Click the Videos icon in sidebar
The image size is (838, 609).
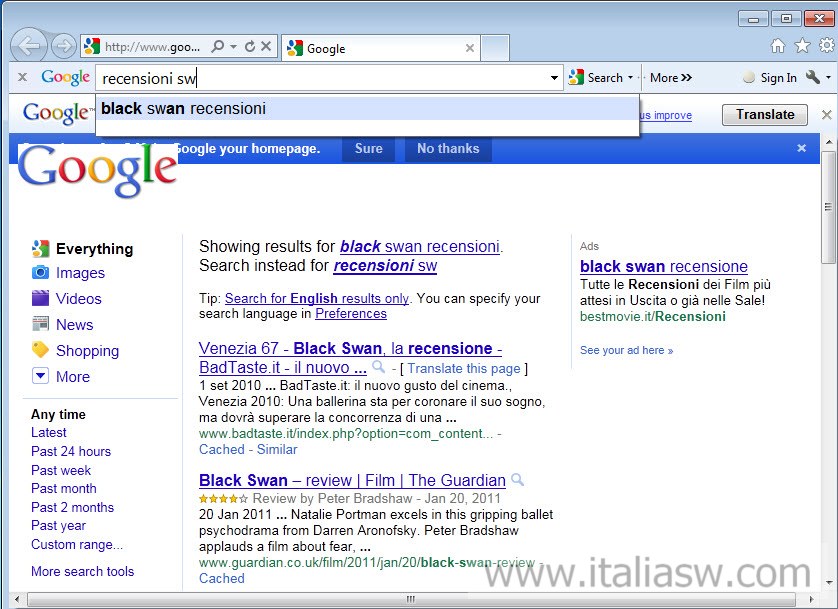[40, 298]
